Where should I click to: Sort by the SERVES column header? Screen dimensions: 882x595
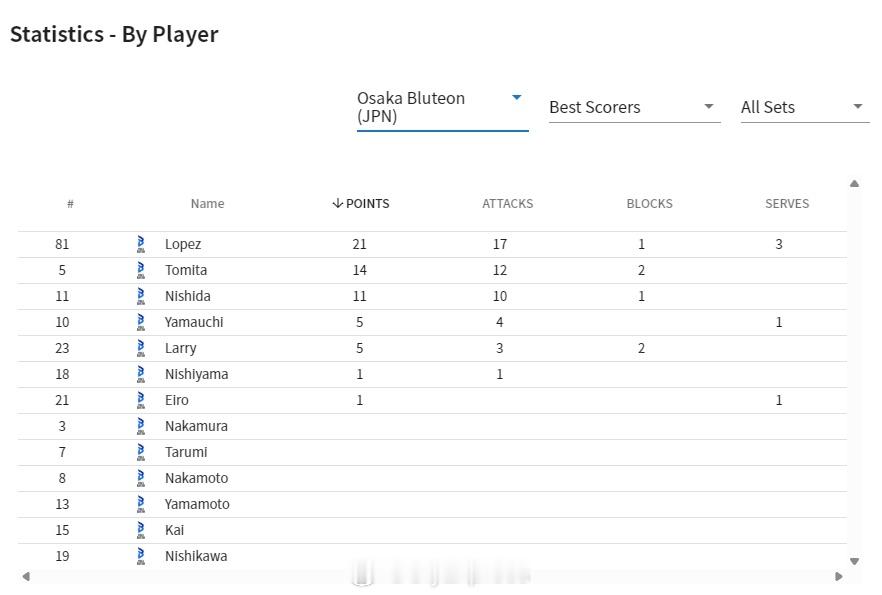point(787,204)
